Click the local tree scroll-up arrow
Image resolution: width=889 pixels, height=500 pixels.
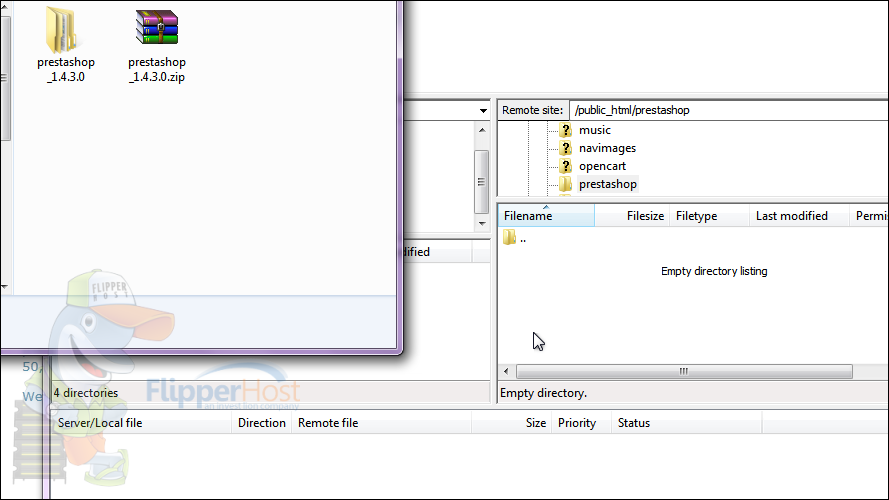(x=482, y=130)
